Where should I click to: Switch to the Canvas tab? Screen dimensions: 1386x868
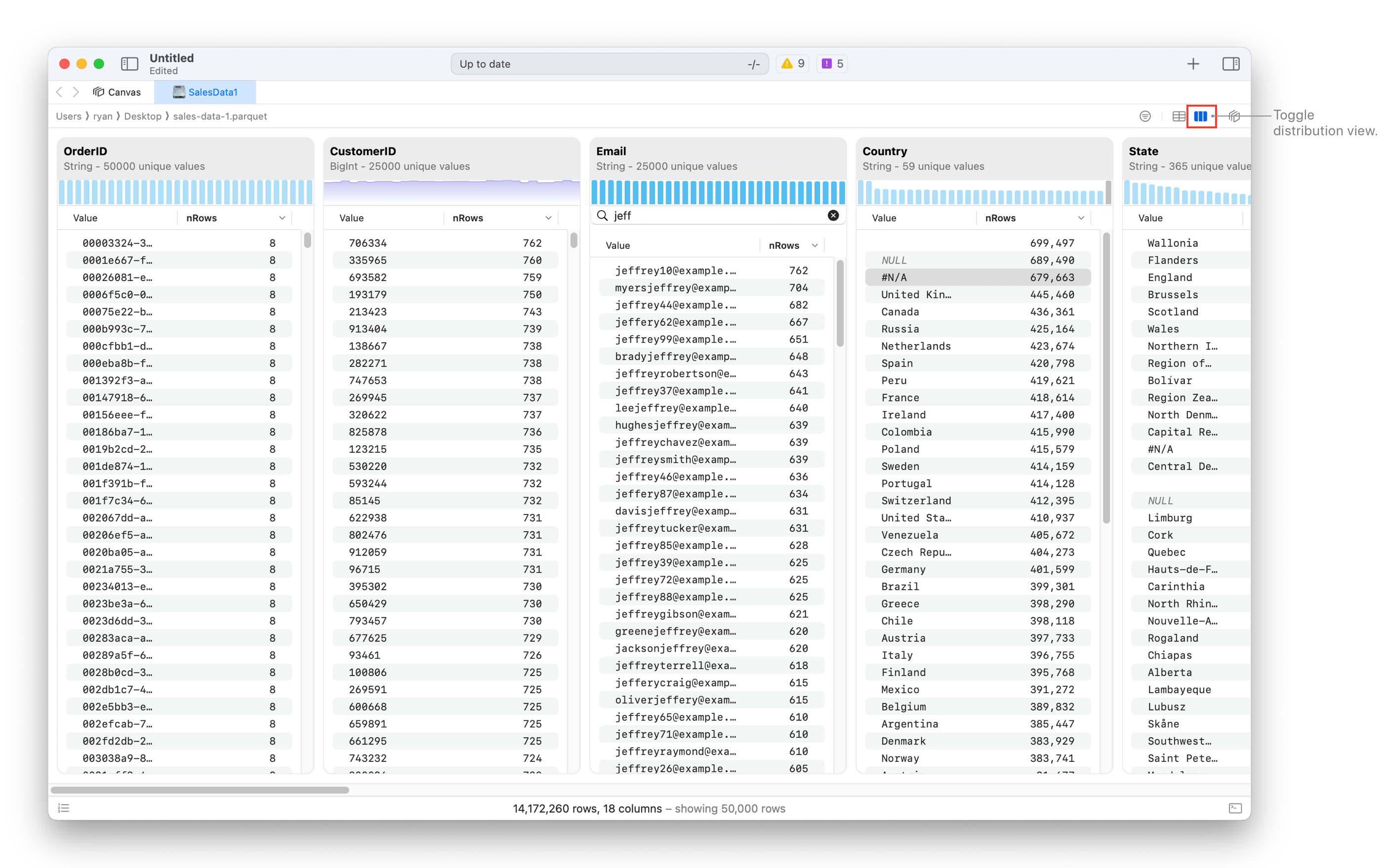tap(117, 92)
